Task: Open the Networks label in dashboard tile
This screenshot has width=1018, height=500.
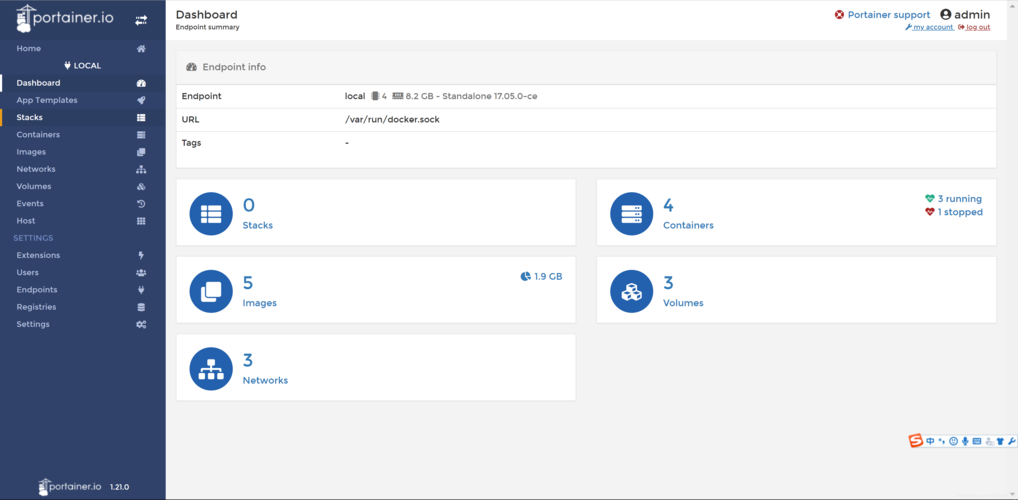Action: (x=266, y=381)
